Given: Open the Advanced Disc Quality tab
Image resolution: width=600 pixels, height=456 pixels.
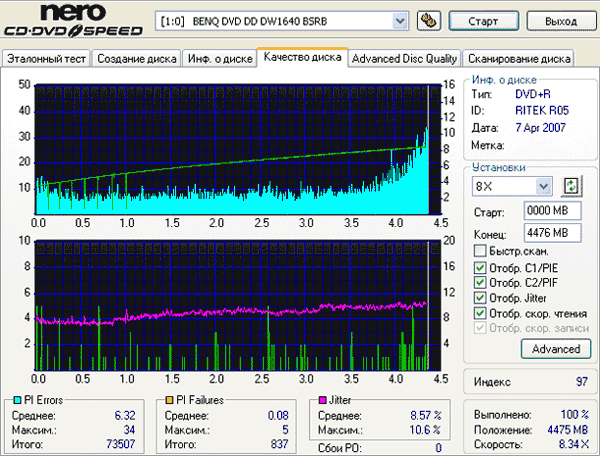Looking at the screenshot, I should point(404,59).
